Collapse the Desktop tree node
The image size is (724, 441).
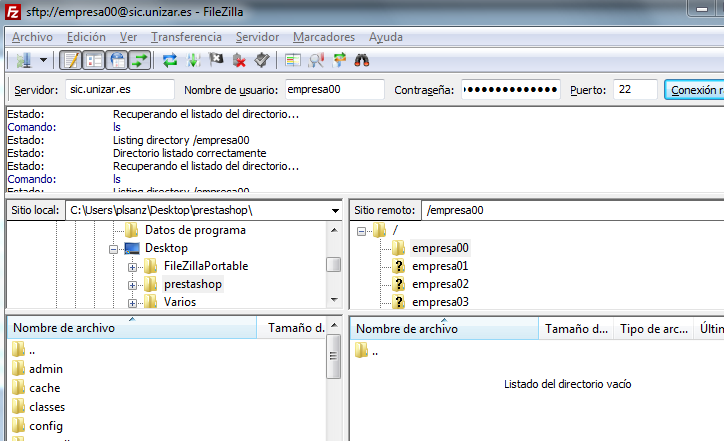(x=113, y=249)
